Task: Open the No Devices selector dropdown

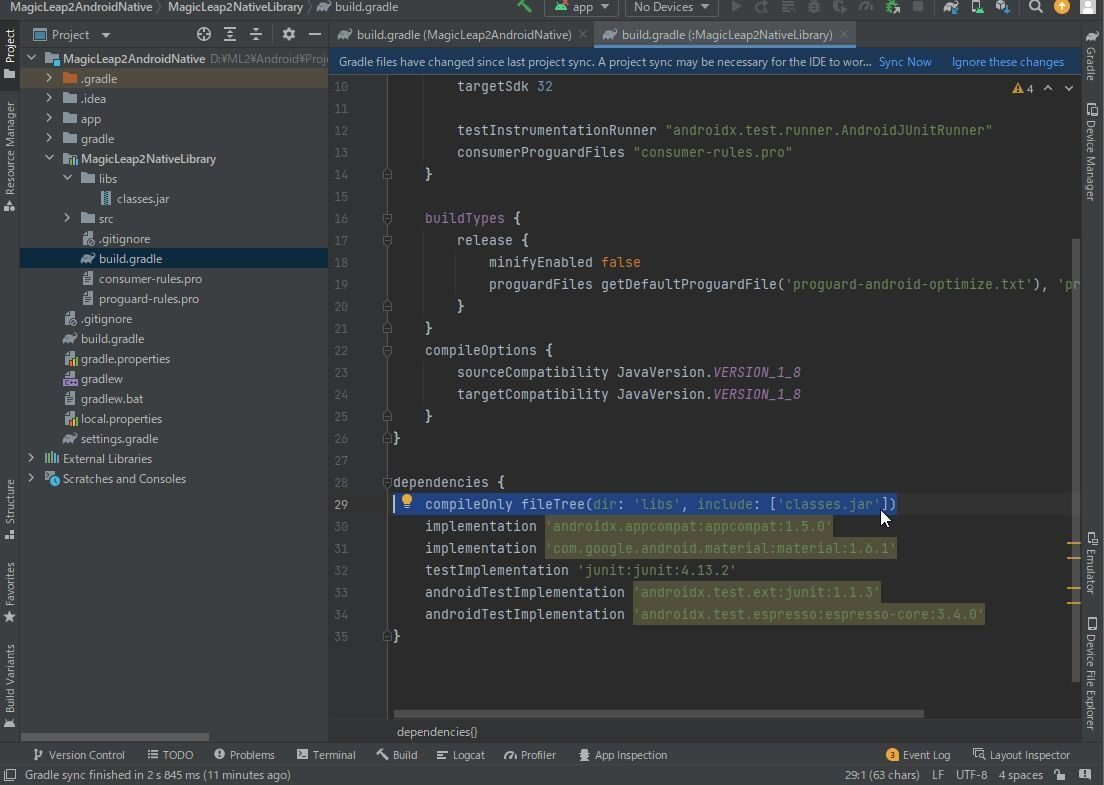Action: [x=671, y=7]
